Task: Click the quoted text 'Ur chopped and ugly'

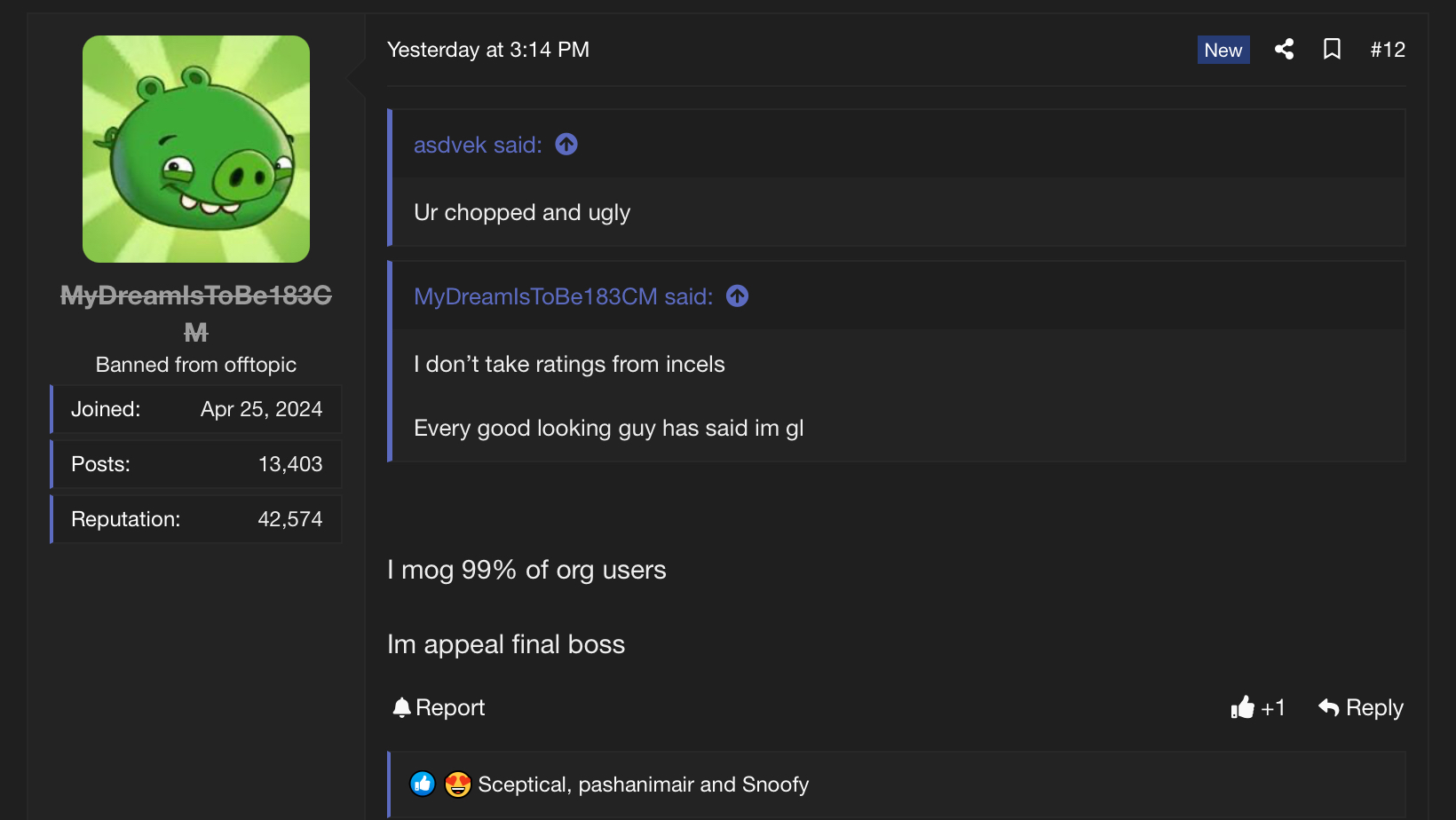Action: [x=522, y=213]
